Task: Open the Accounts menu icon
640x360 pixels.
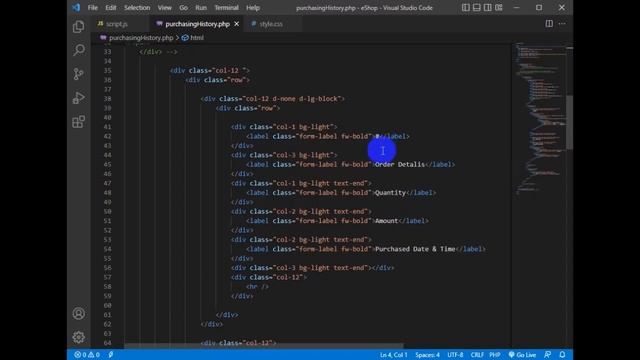Action: point(78,313)
